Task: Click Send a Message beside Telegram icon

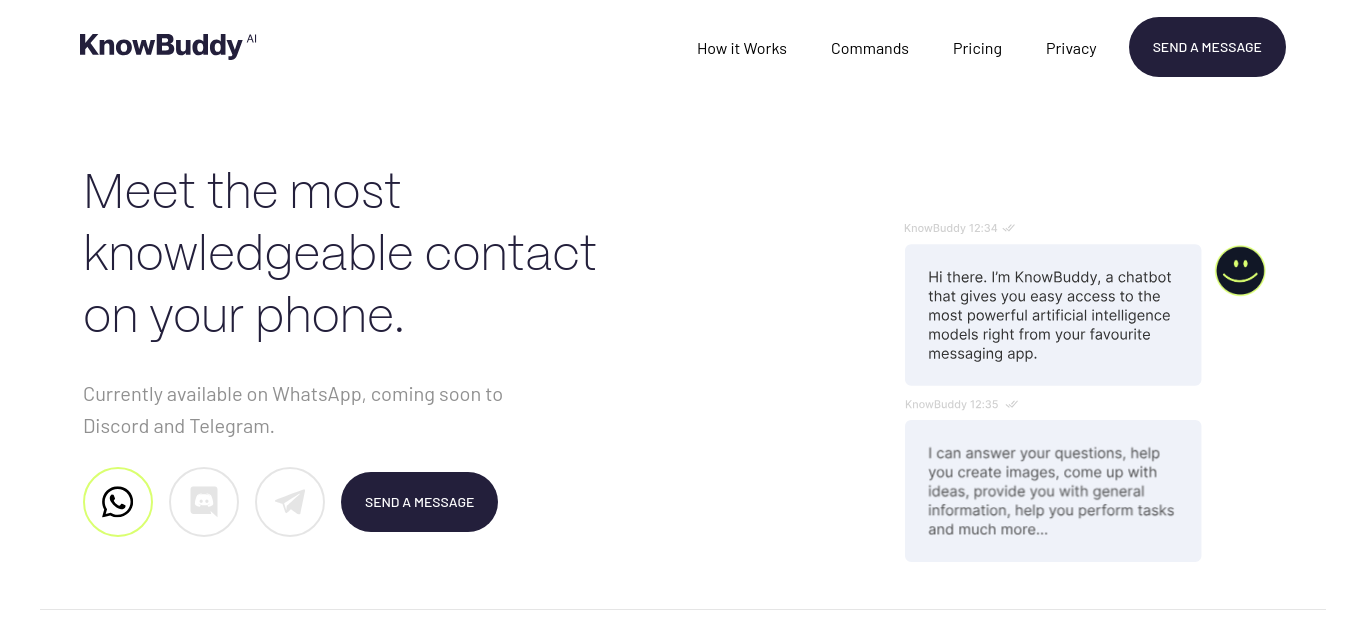Action: point(419,502)
